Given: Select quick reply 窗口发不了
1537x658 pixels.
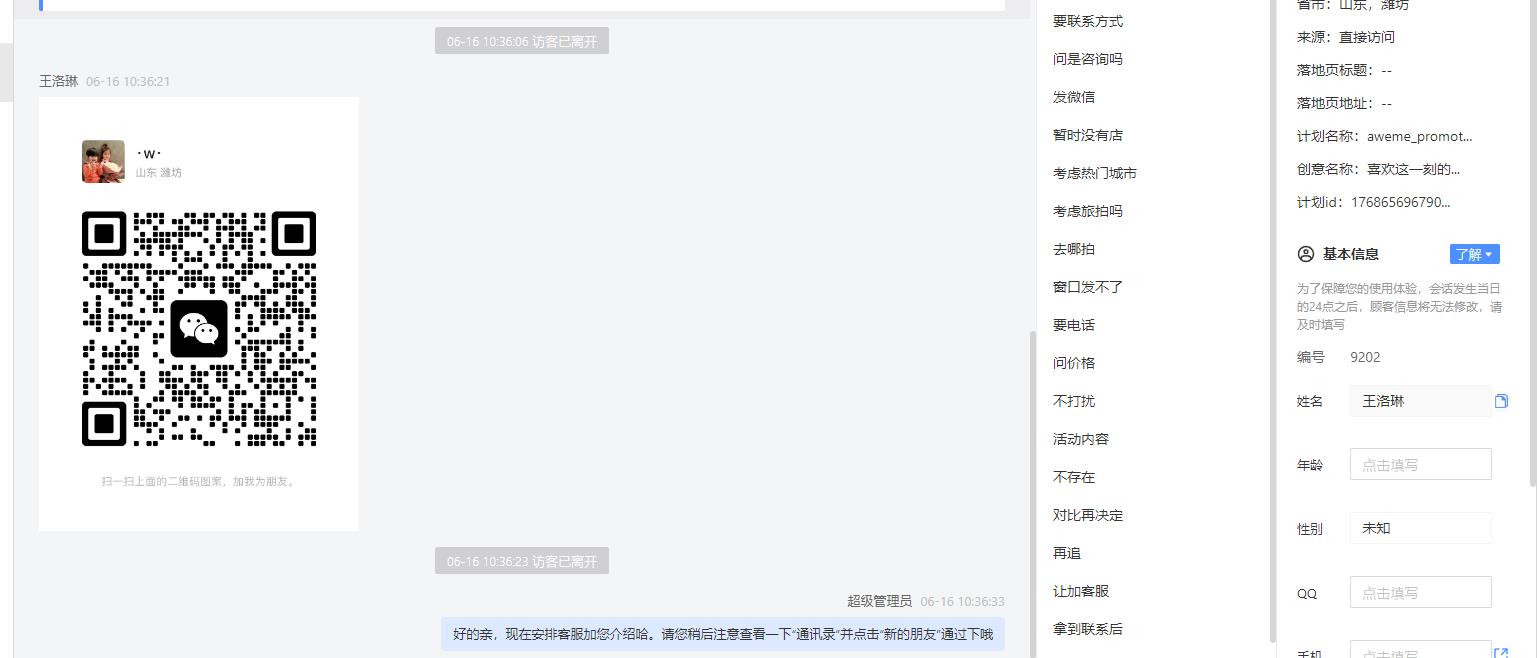Looking at the screenshot, I should (x=1087, y=287).
